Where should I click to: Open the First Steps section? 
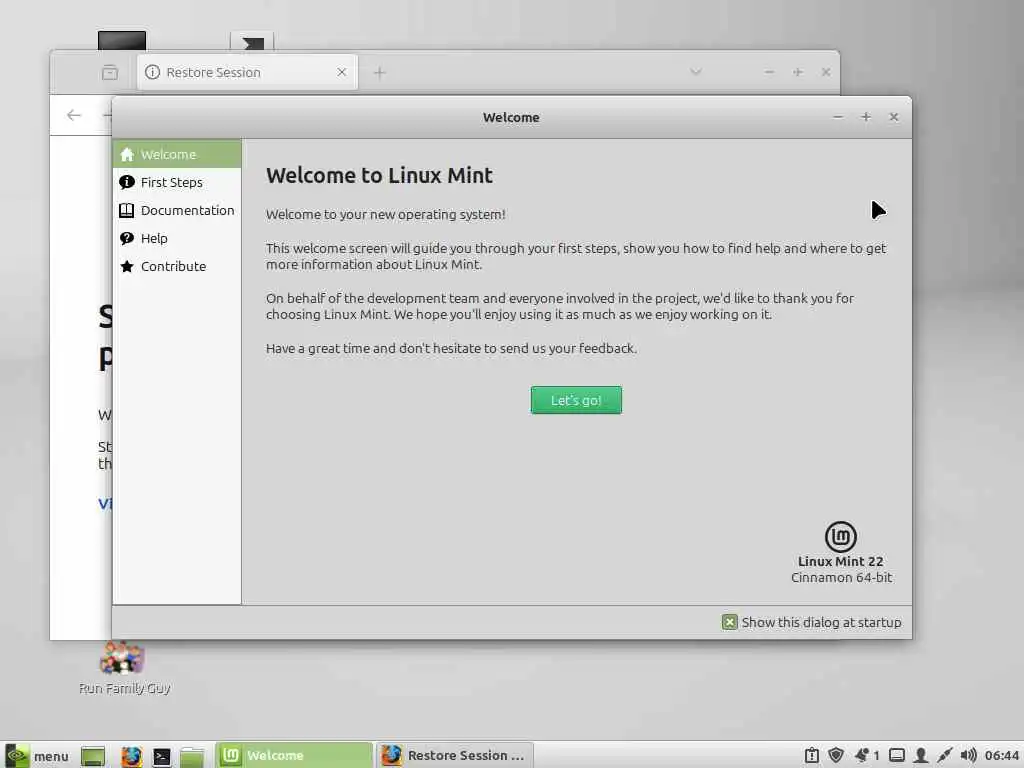pyautogui.click(x=177, y=182)
